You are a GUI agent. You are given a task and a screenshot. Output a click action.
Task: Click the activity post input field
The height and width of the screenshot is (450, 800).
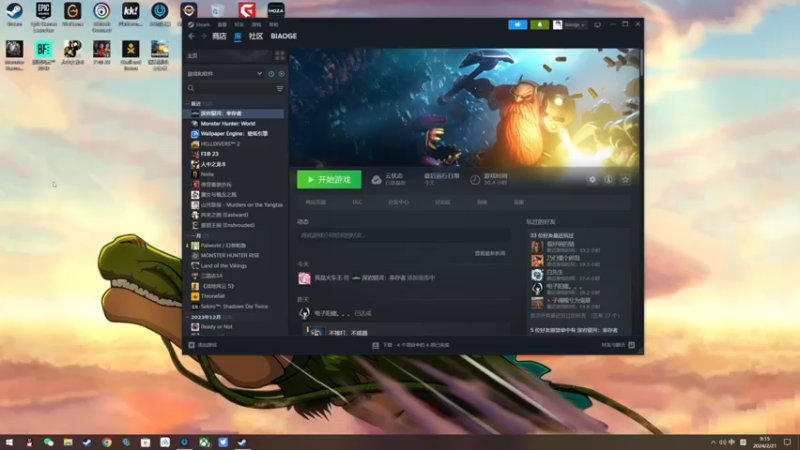tap(403, 235)
